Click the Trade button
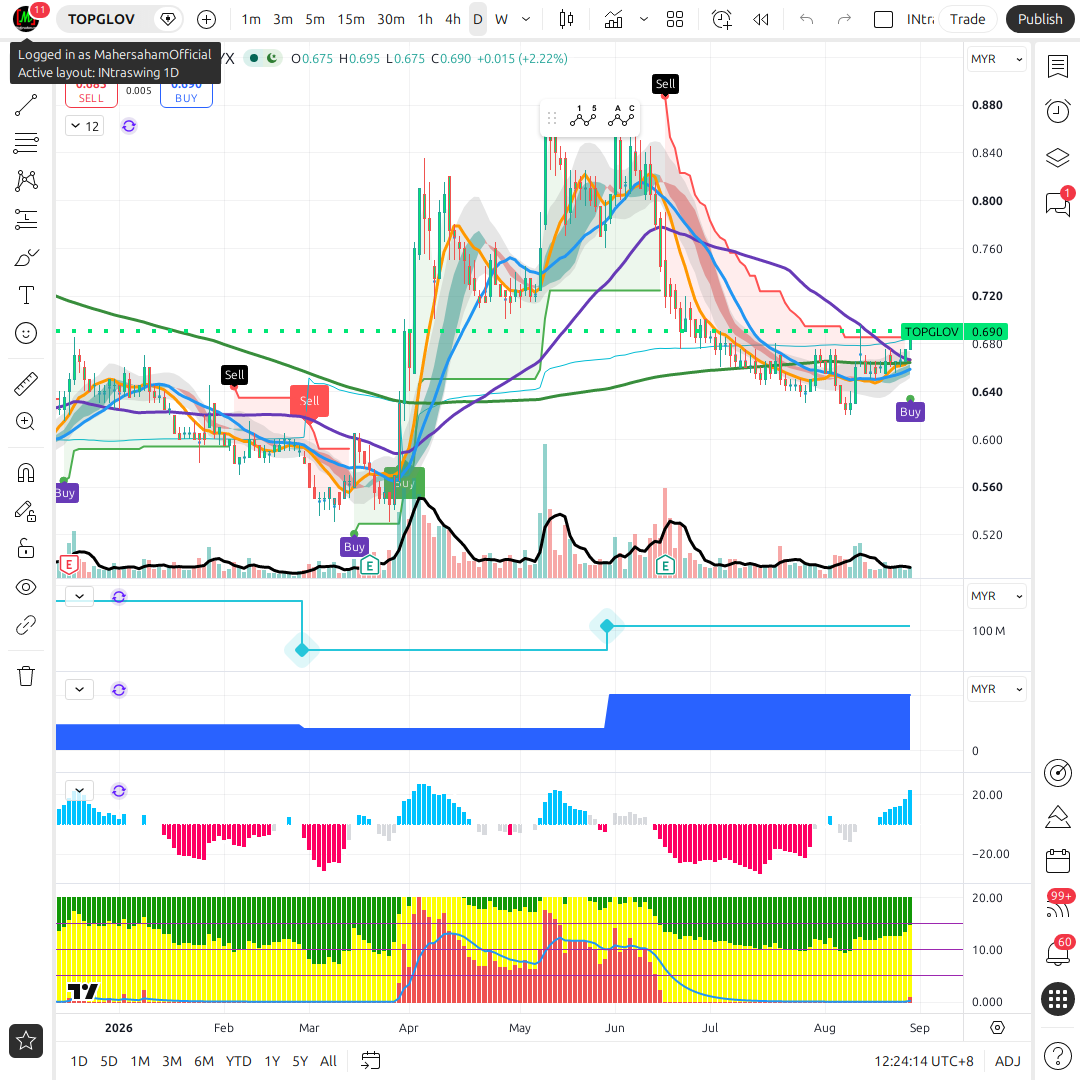 pos(967,19)
